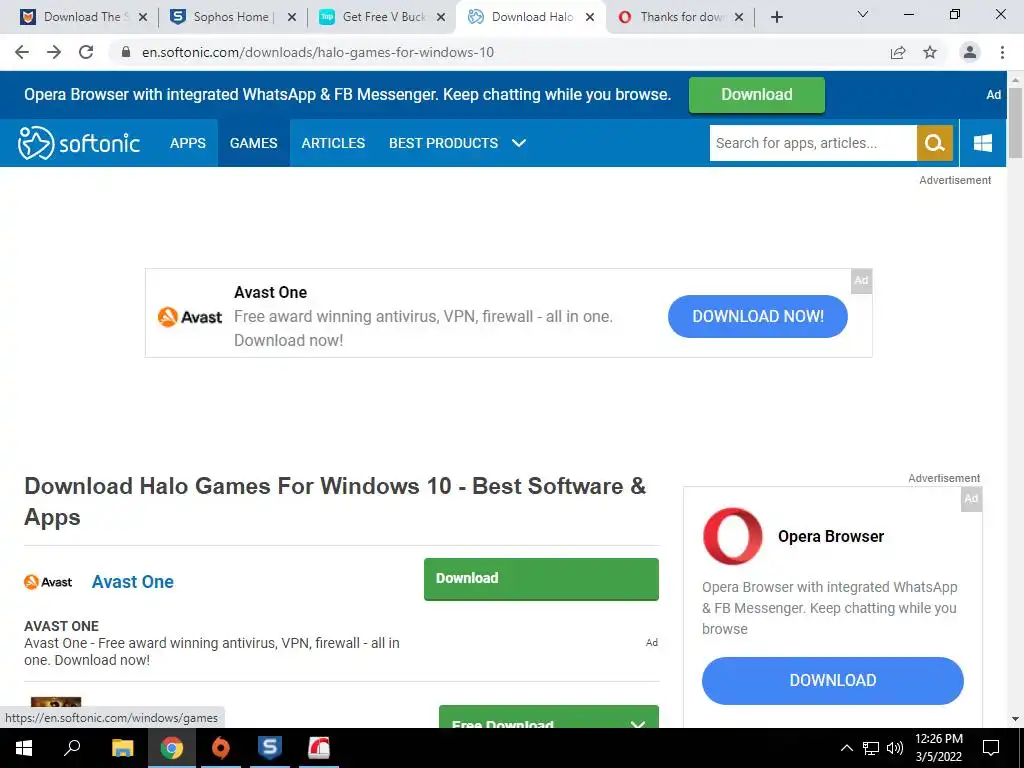The width and height of the screenshot is (1024, 768).
Task: Click the 'Download Halo Games For Windows 10' heading
Action: pyautogui.click(x=335, y=502)
